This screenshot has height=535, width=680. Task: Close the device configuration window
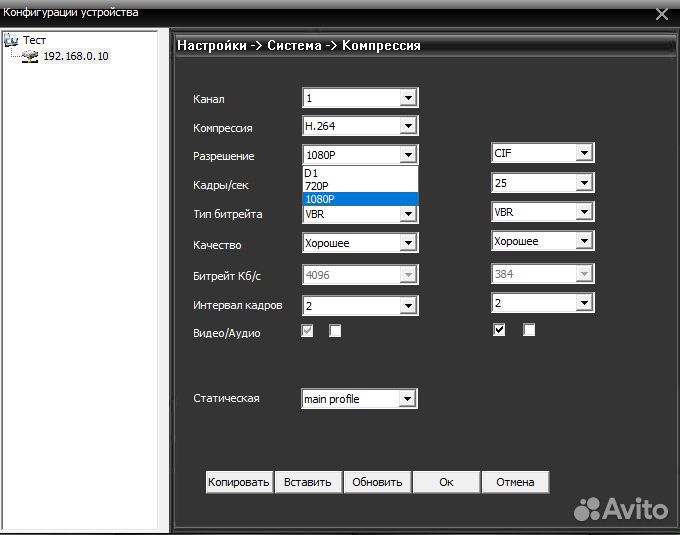661,14
